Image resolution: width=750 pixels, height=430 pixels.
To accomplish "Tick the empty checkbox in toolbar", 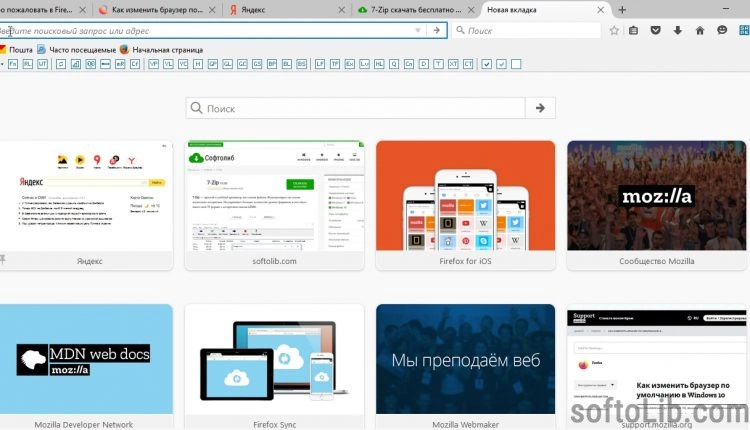I will click(516, 64).
